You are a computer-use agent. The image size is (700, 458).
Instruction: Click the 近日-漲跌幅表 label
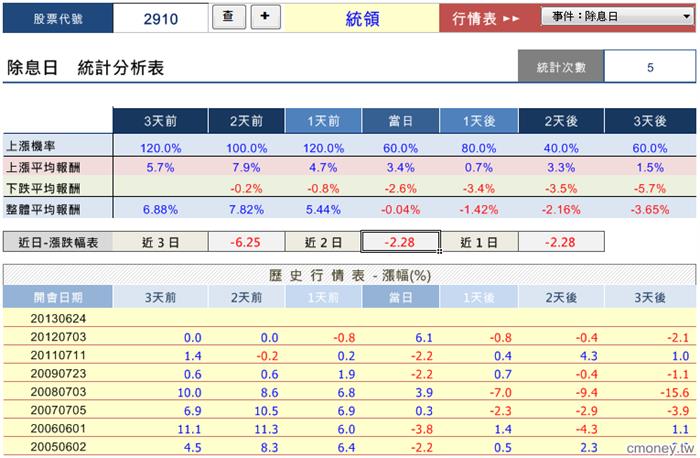pos(58,242)
